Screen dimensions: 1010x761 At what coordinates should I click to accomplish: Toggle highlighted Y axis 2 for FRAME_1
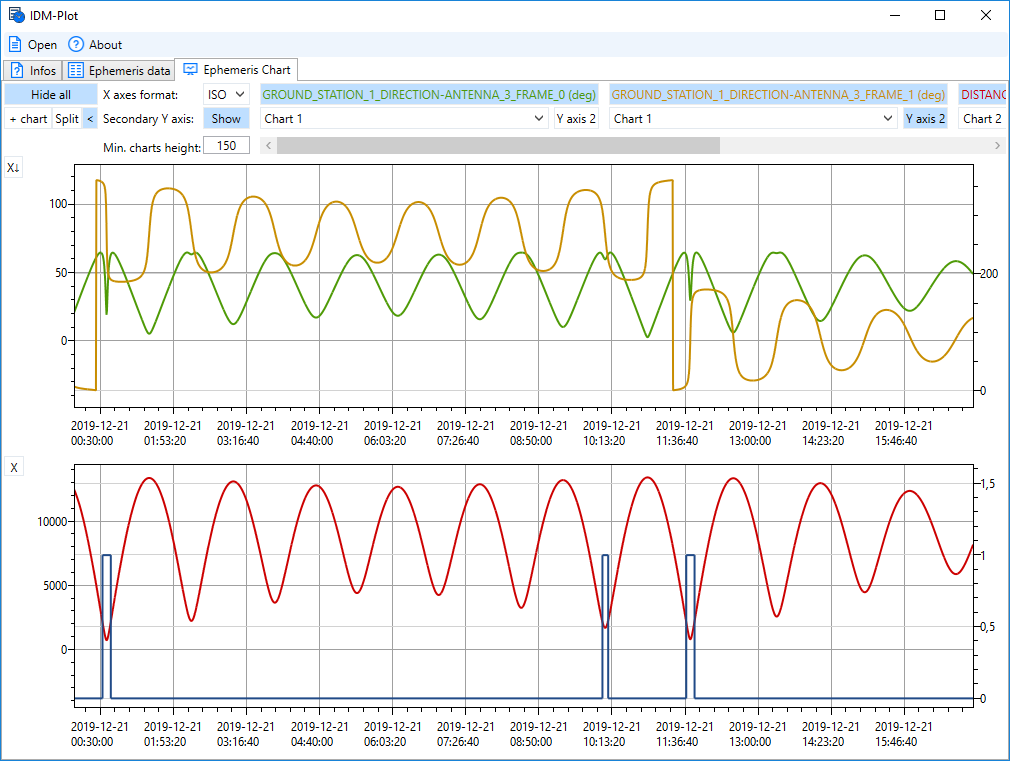[x=926, y=119]
